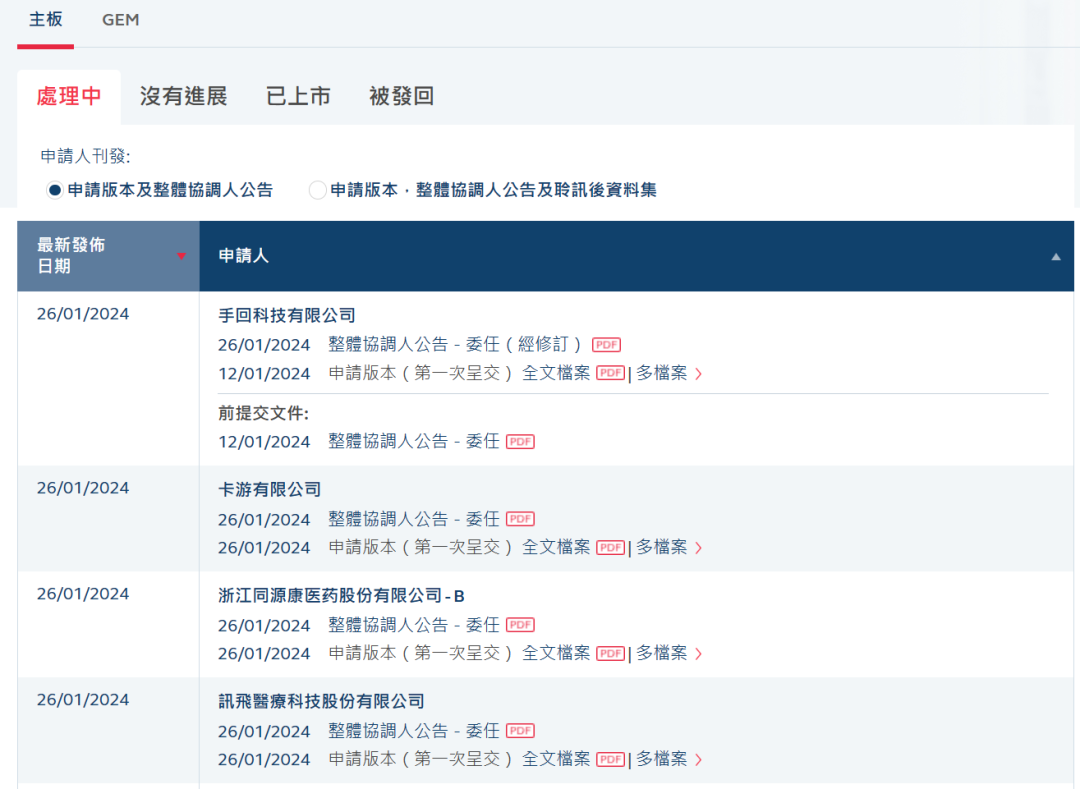Sort by 申請人 column arrow
This screenshot has width=1080, height=789.
click(1055, 257)
